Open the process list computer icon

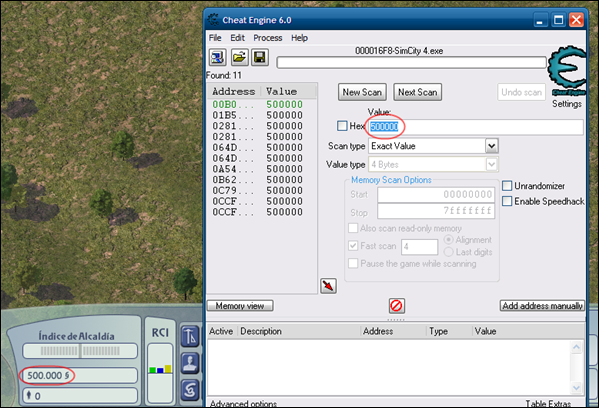[x=218, y=58]
